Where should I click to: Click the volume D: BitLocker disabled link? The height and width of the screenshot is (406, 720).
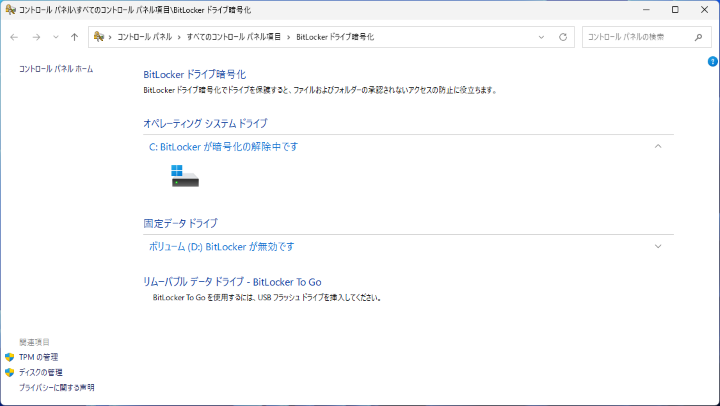tap(221, 246)
